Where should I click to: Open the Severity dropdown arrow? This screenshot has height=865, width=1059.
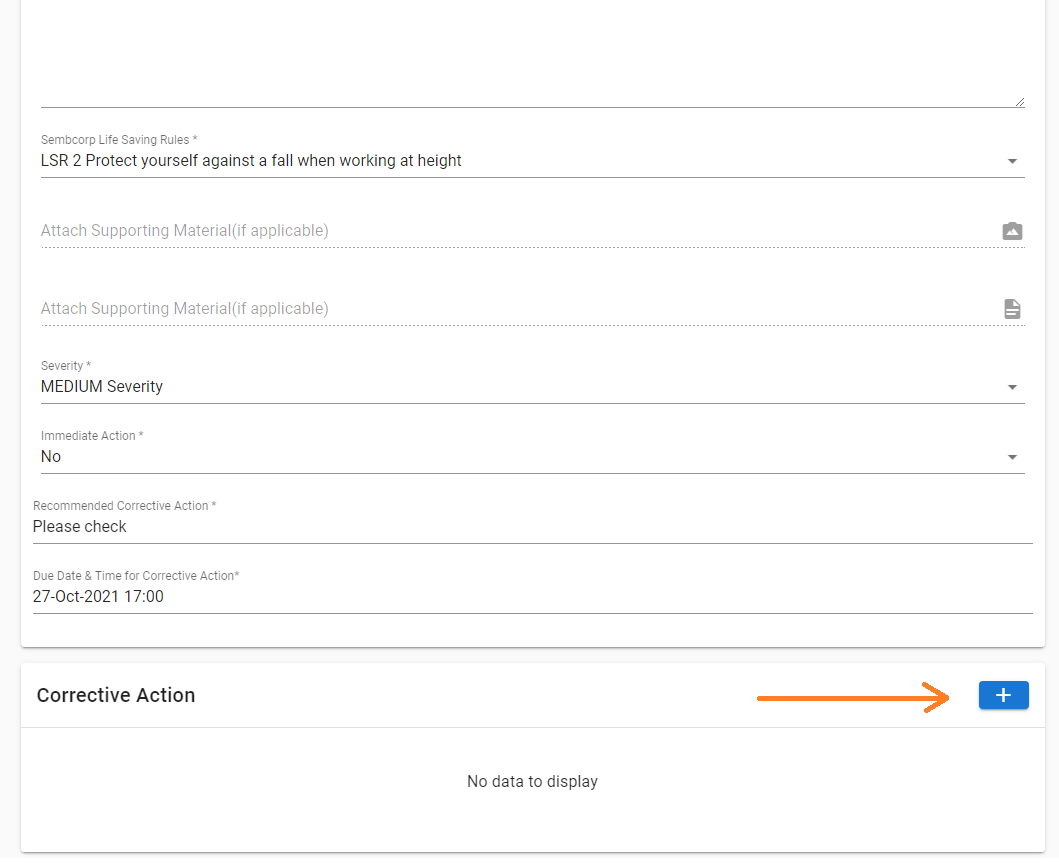coord(1012,387)
